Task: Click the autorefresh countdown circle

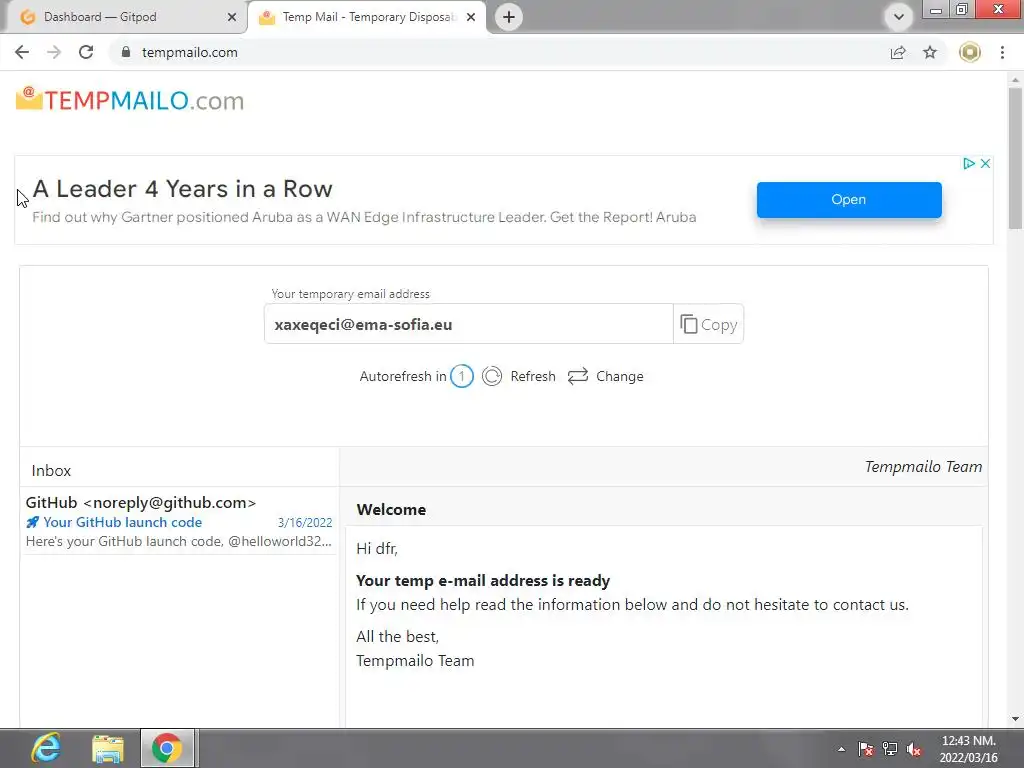Action: (462, 376)
